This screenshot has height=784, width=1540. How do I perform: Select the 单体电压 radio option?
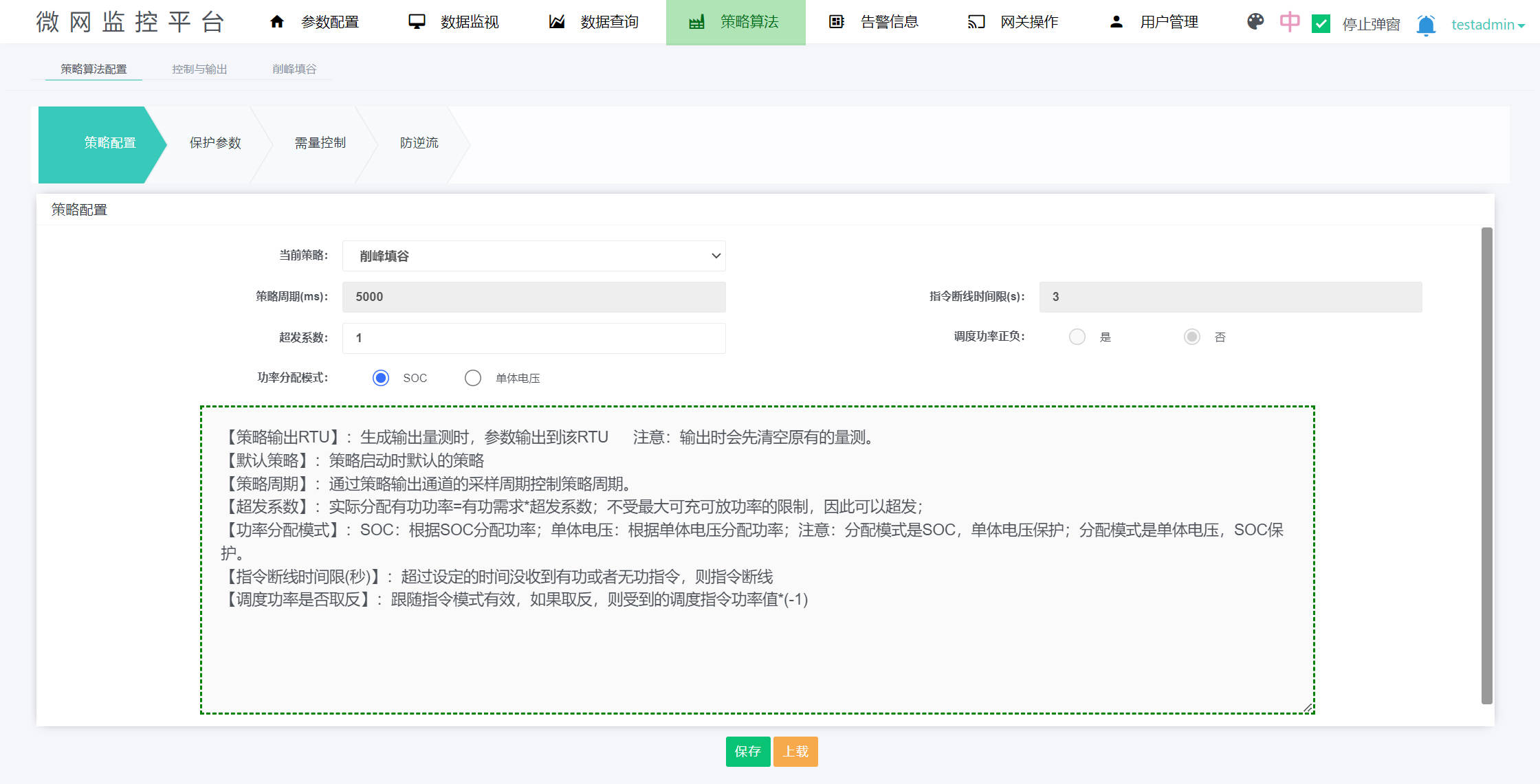[x=473, y=378]
